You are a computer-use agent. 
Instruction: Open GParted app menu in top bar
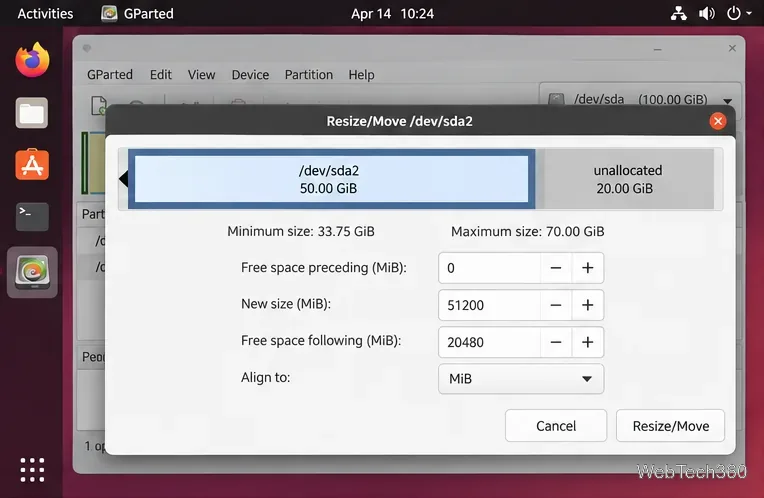tap(138, 13)
